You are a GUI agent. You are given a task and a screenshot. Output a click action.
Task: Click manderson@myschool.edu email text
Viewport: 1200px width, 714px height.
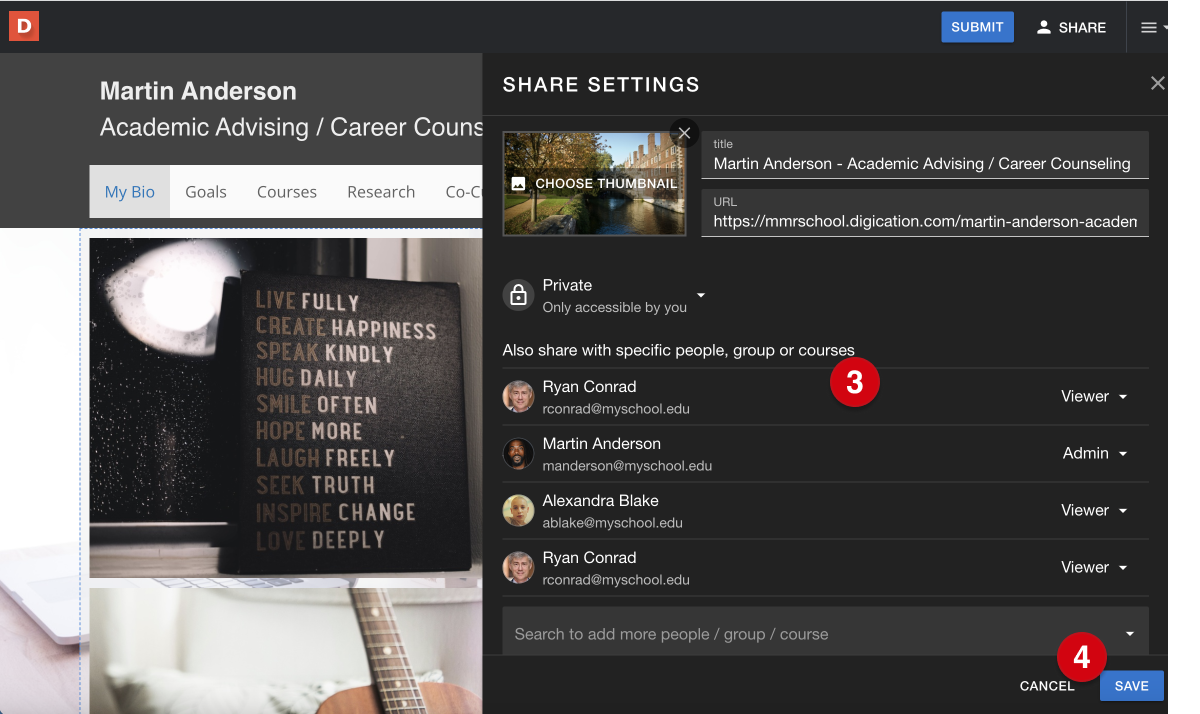[627, 466]
